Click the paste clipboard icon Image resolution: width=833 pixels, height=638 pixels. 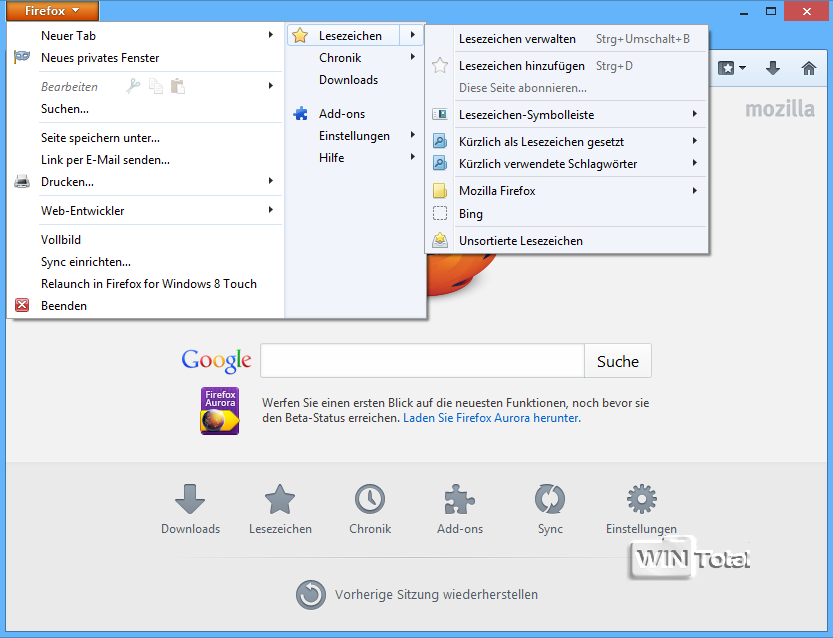pyautogui.click(x=177, y=86)
